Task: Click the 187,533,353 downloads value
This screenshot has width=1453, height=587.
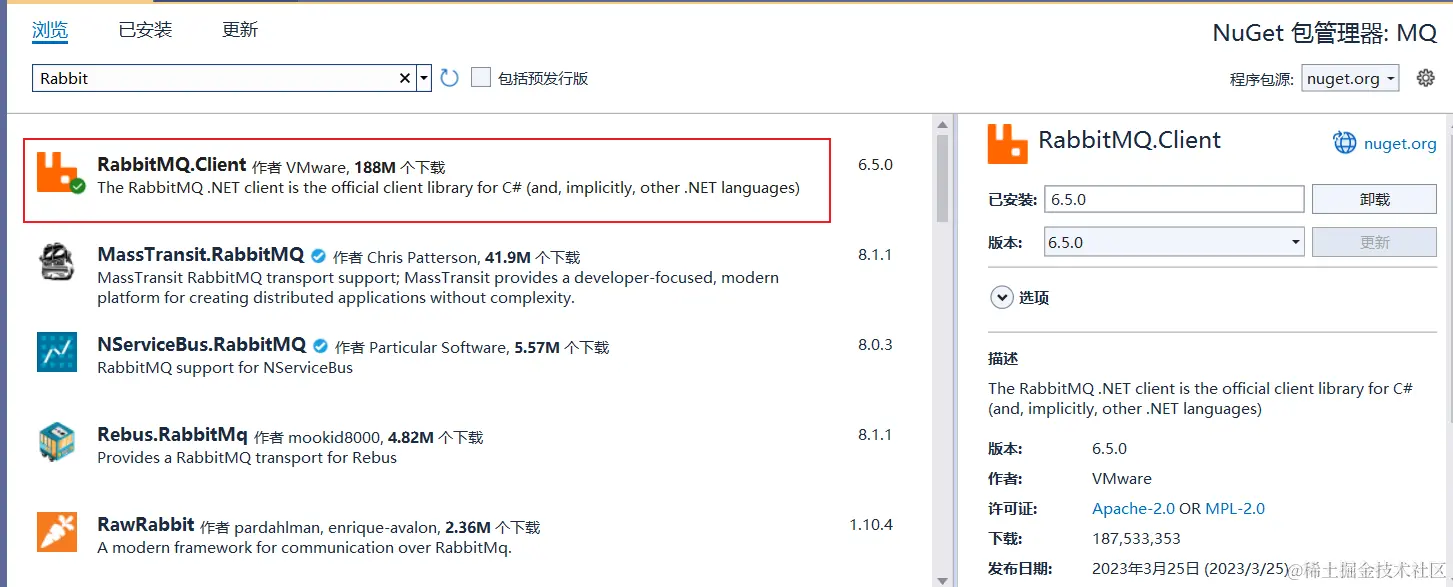Action: tap(1136, 538)
